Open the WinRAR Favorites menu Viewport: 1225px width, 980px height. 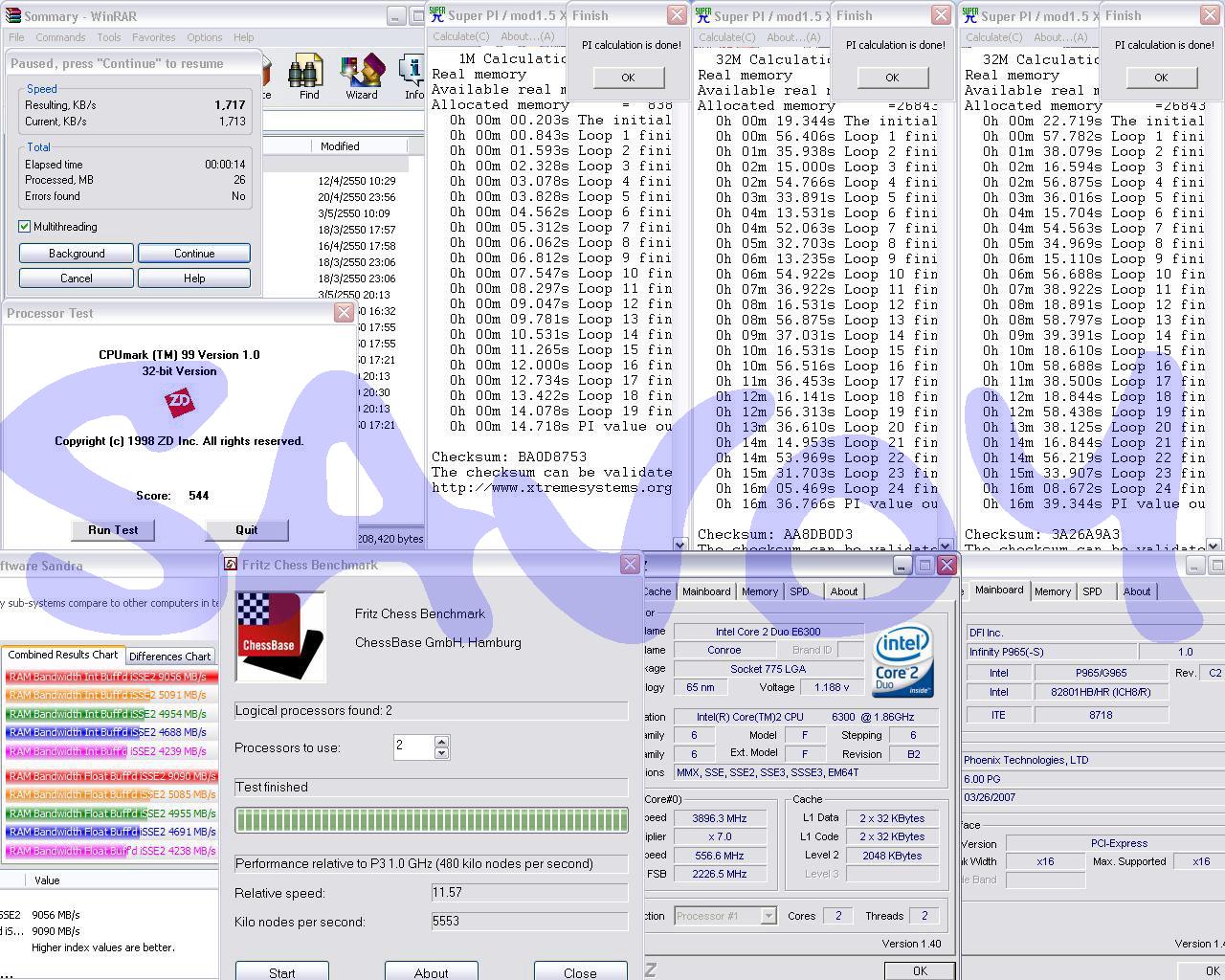coord(154,37)
